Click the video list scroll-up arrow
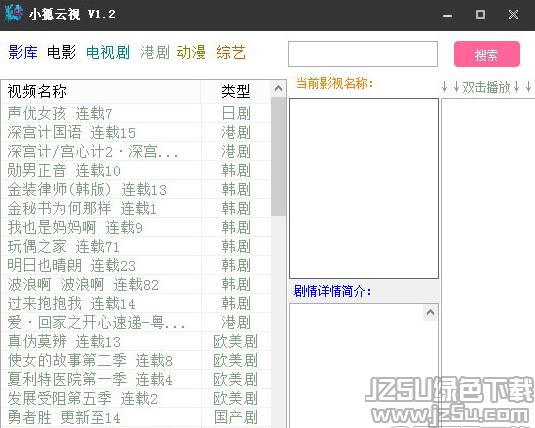535x428 pixels. [x=278, y=88]
